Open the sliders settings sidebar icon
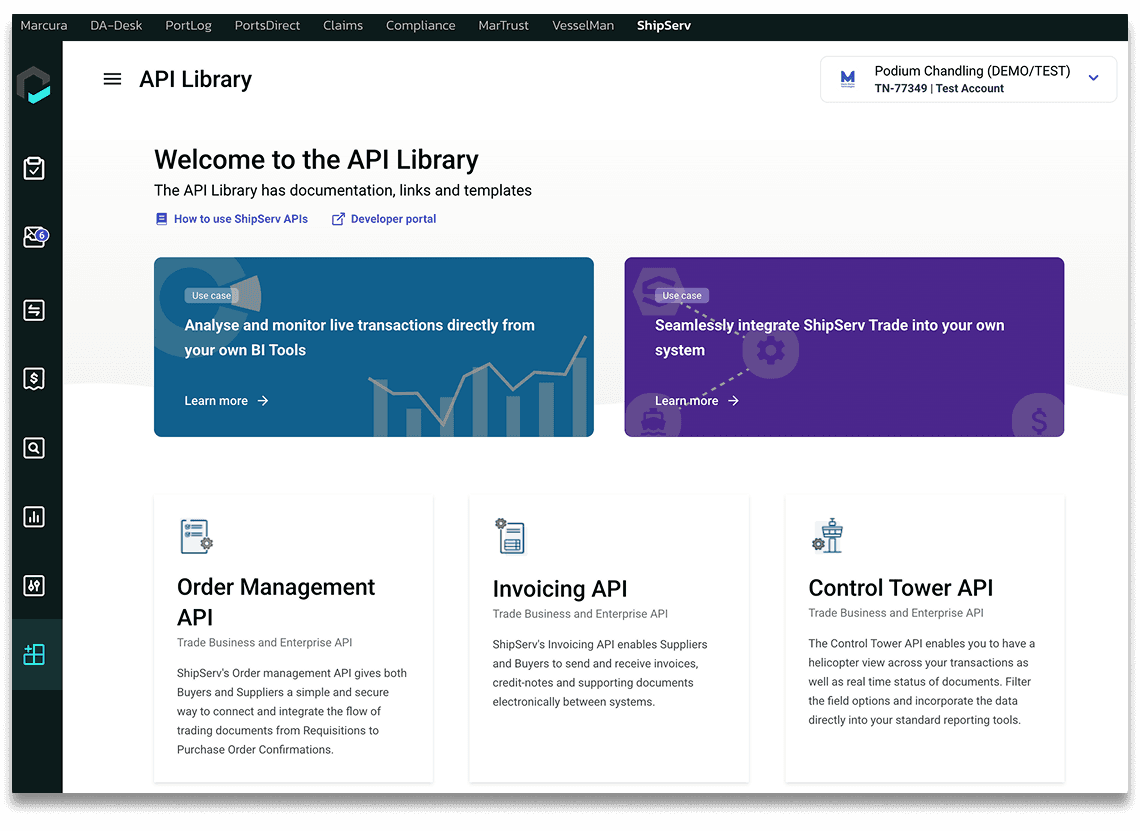 [x=33, y=586]
